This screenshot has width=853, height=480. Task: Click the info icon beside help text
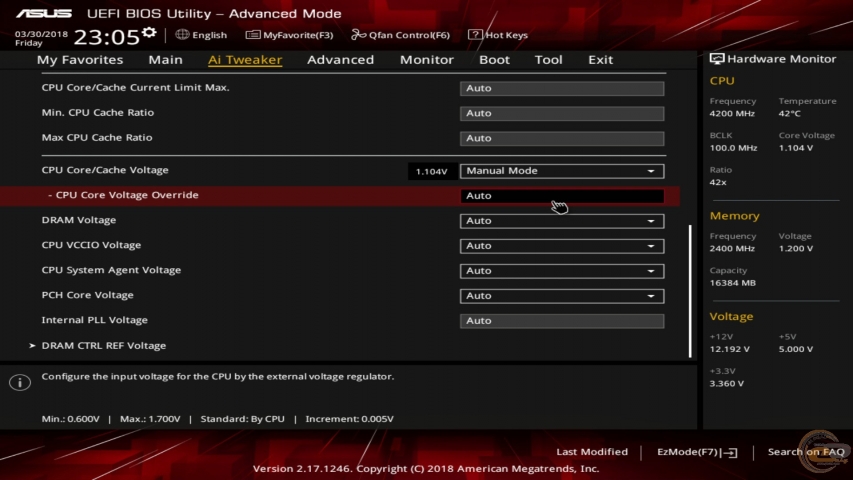click(x=20, y=383)
